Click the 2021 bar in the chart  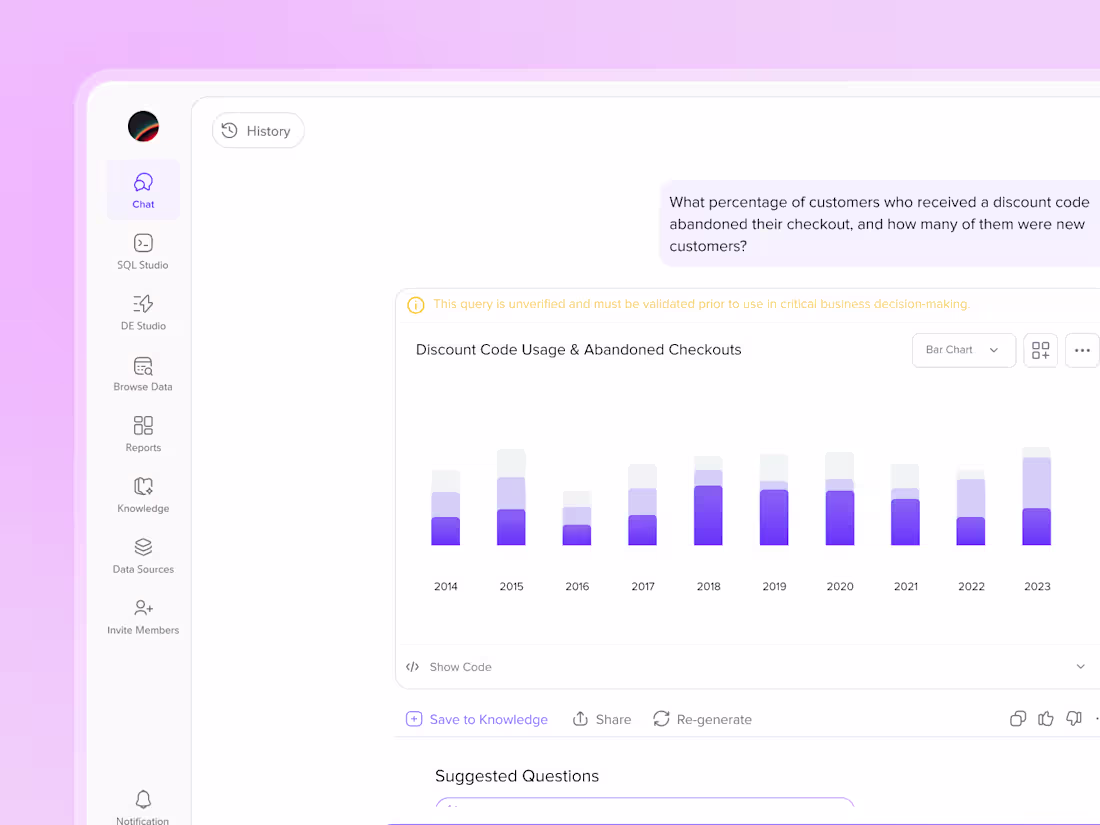[905, 504]
